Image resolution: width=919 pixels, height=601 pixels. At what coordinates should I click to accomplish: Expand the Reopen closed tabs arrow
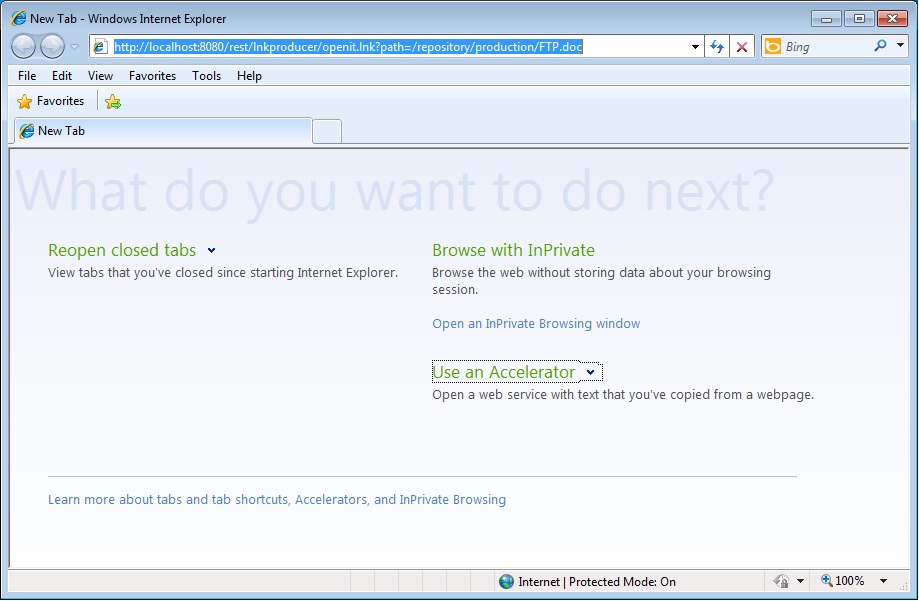211,251
